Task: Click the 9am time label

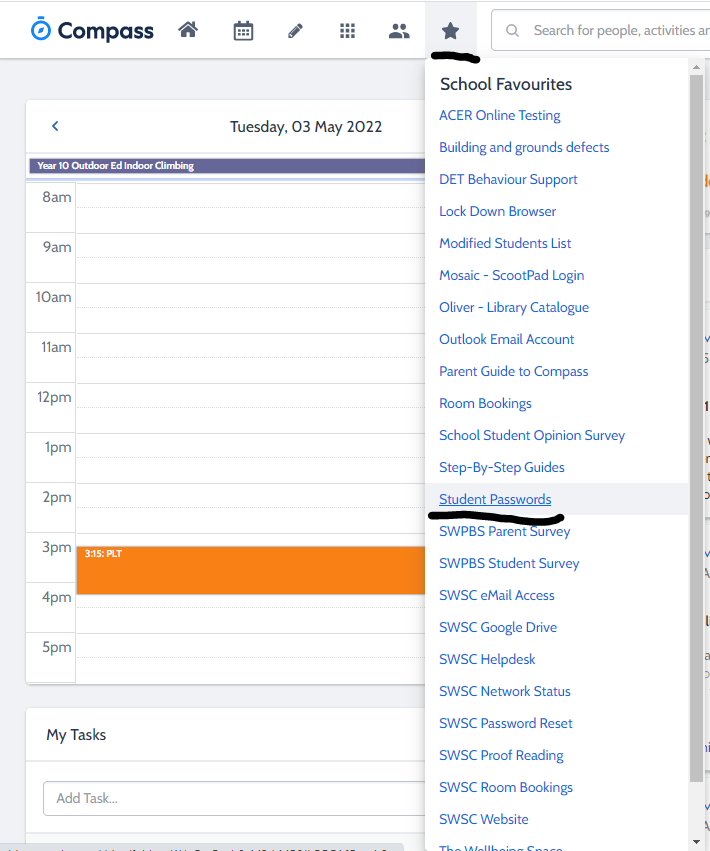Action: click(x=57, y=247)
